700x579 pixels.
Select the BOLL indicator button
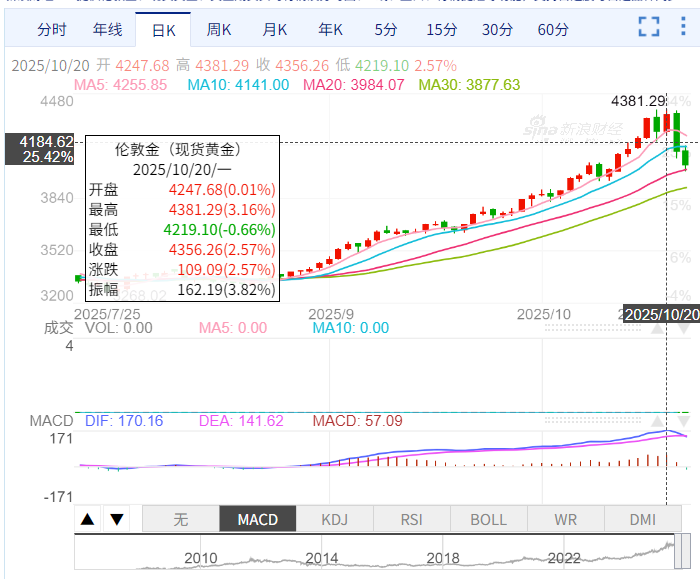pos(488,519)
